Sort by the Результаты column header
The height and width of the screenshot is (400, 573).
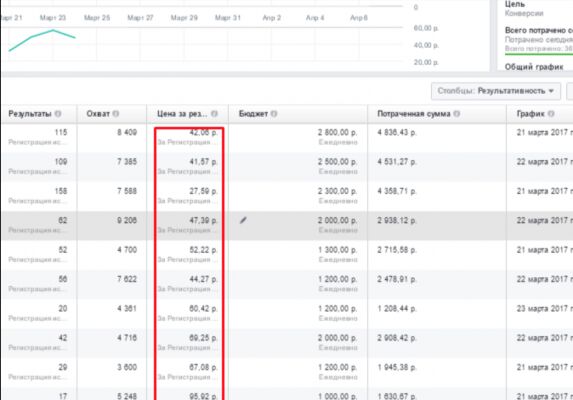[30, 114]
